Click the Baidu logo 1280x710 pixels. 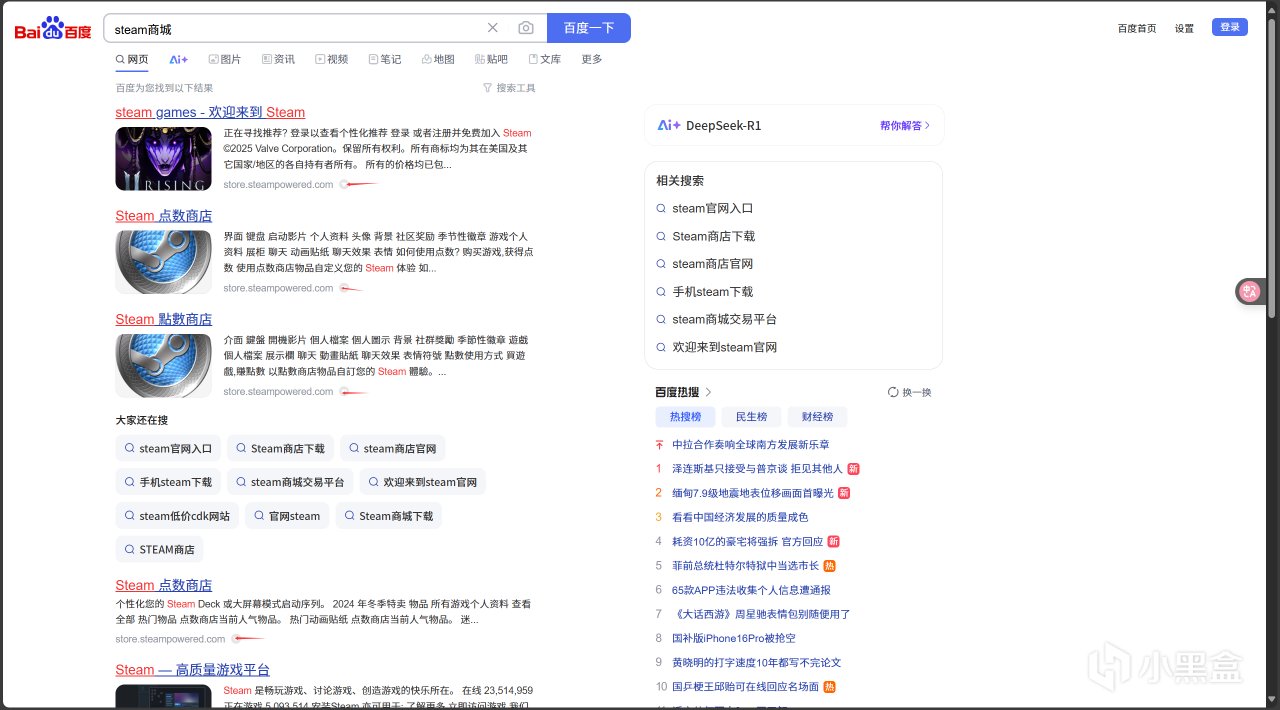(52, 29)
